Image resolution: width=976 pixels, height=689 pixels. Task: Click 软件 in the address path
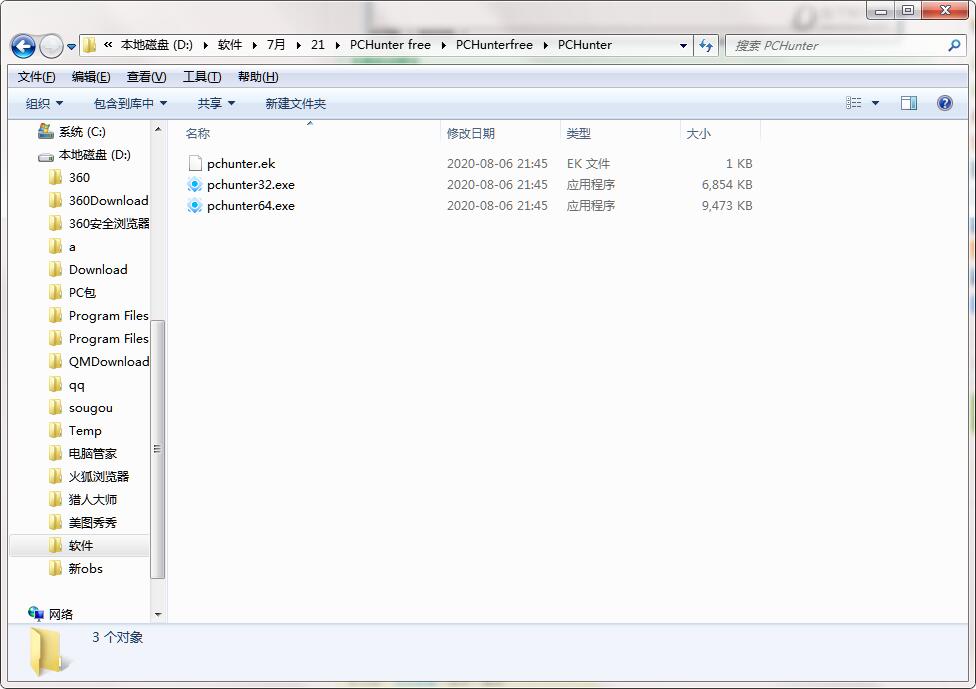(230, 45)
